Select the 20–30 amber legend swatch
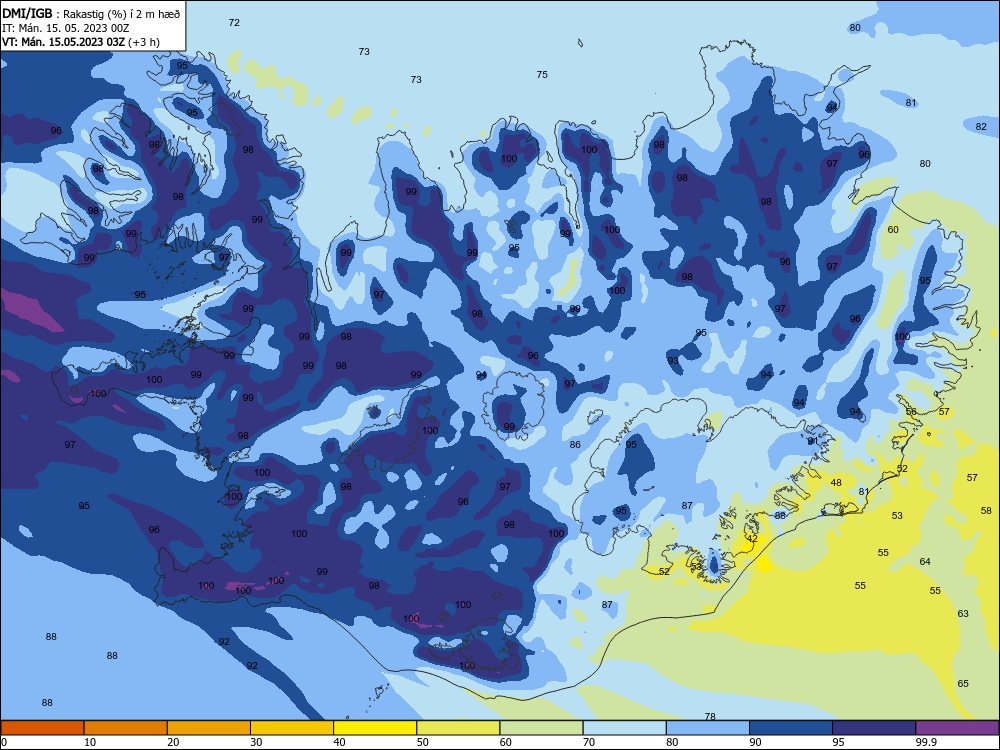Viewport: 1000px width, 750px height. [x=209, y=728]
